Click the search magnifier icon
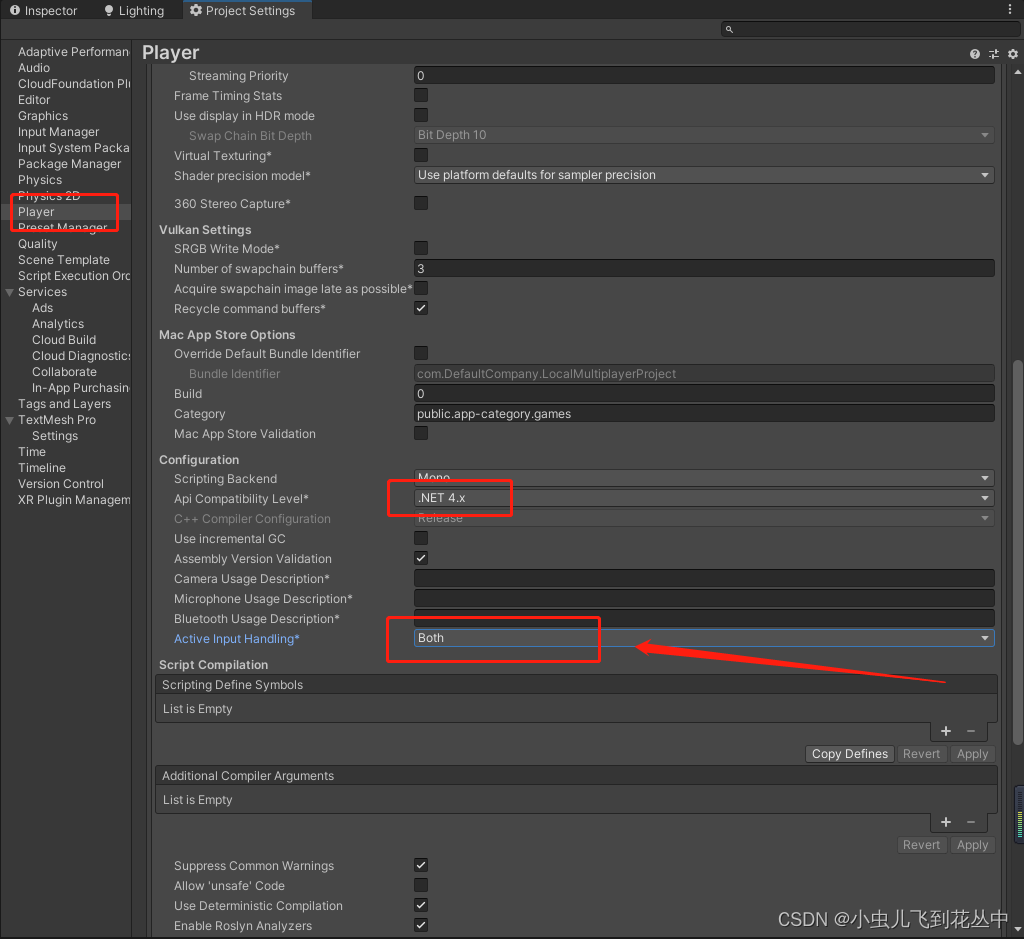This screenshot has height=939, width=1024. click(x=729, y=29)
